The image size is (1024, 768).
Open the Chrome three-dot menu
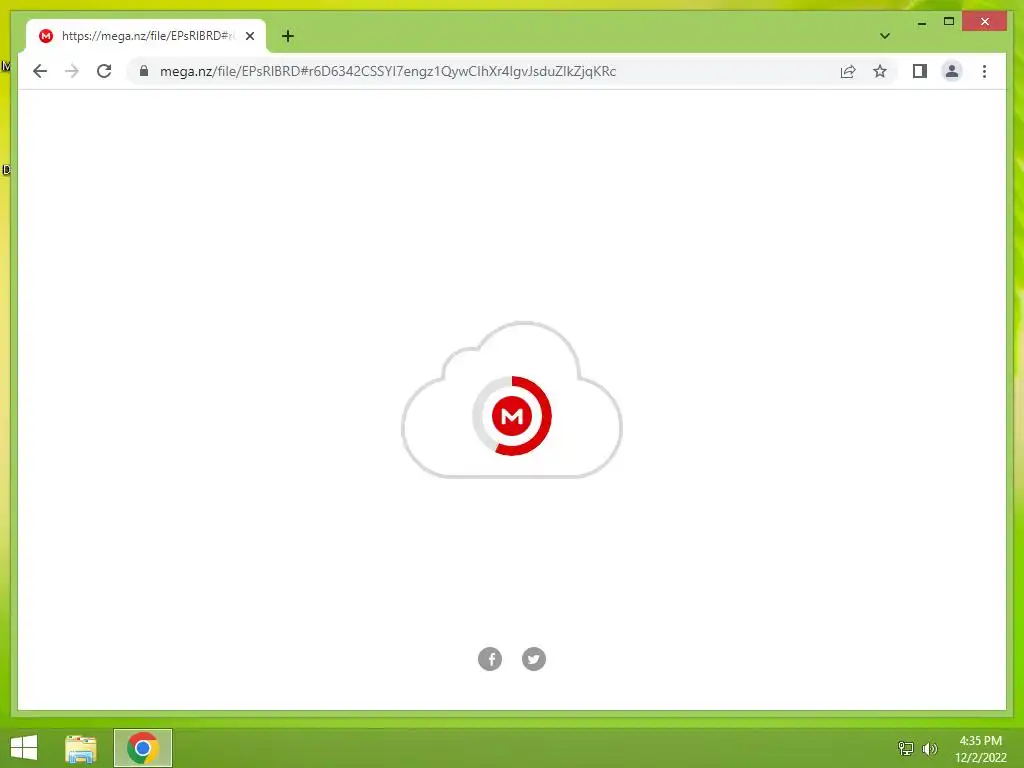pyautogui.click(x=984, y=71)
